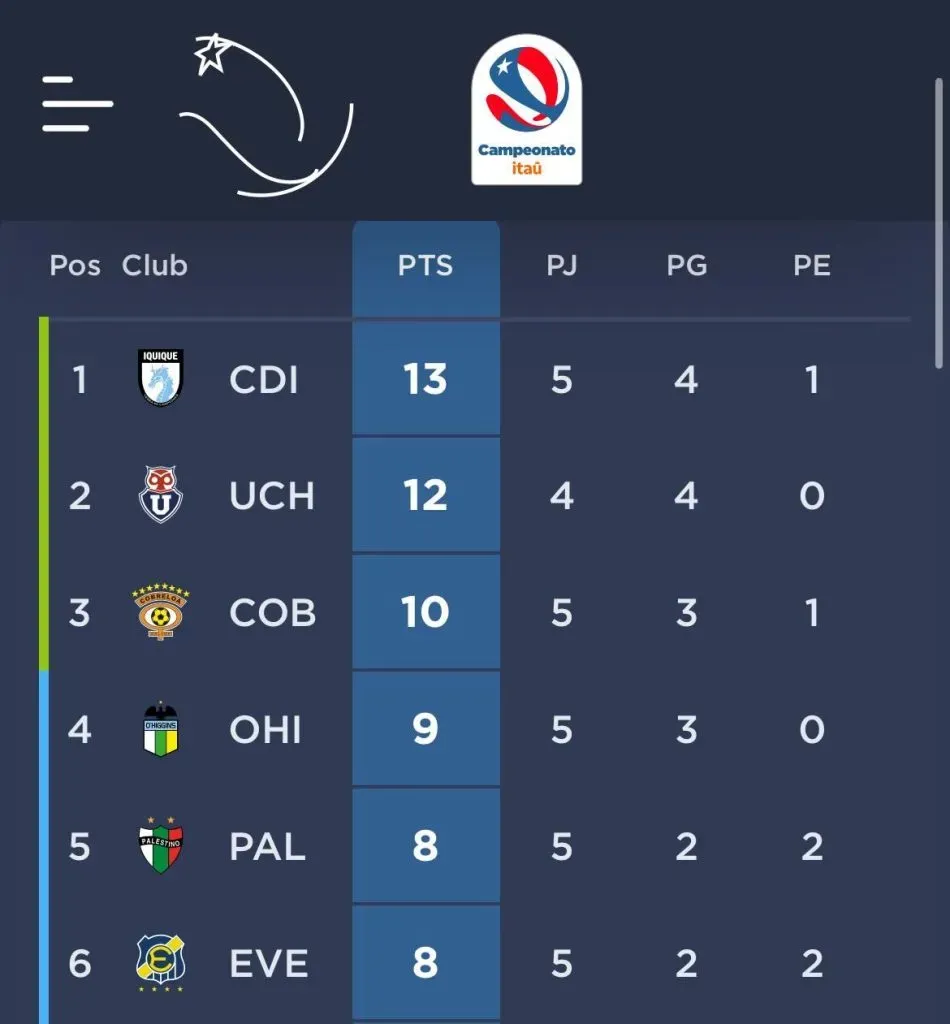Select the Universidad de Chile owl crest
The height and width of the screenshot is (1024, 950).
pyautogui.click(x=161, y=494)
